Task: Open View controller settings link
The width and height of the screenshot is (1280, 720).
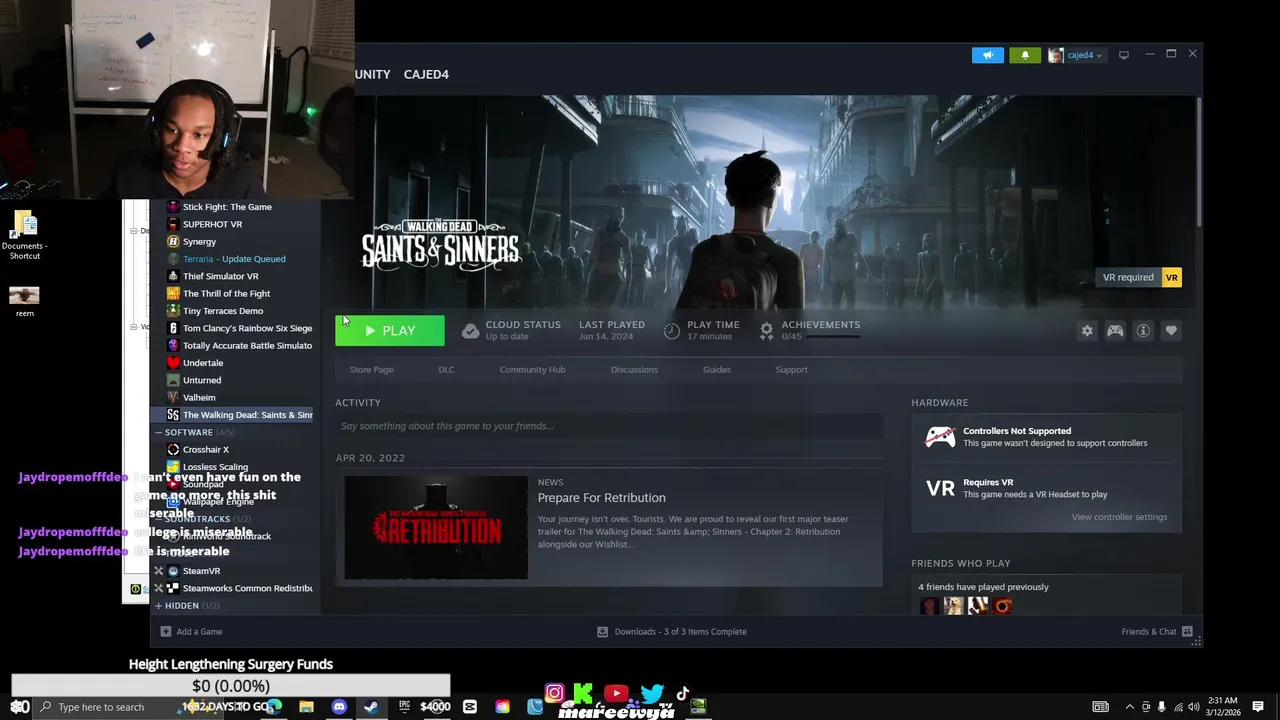Action: tap(1119, 517)
